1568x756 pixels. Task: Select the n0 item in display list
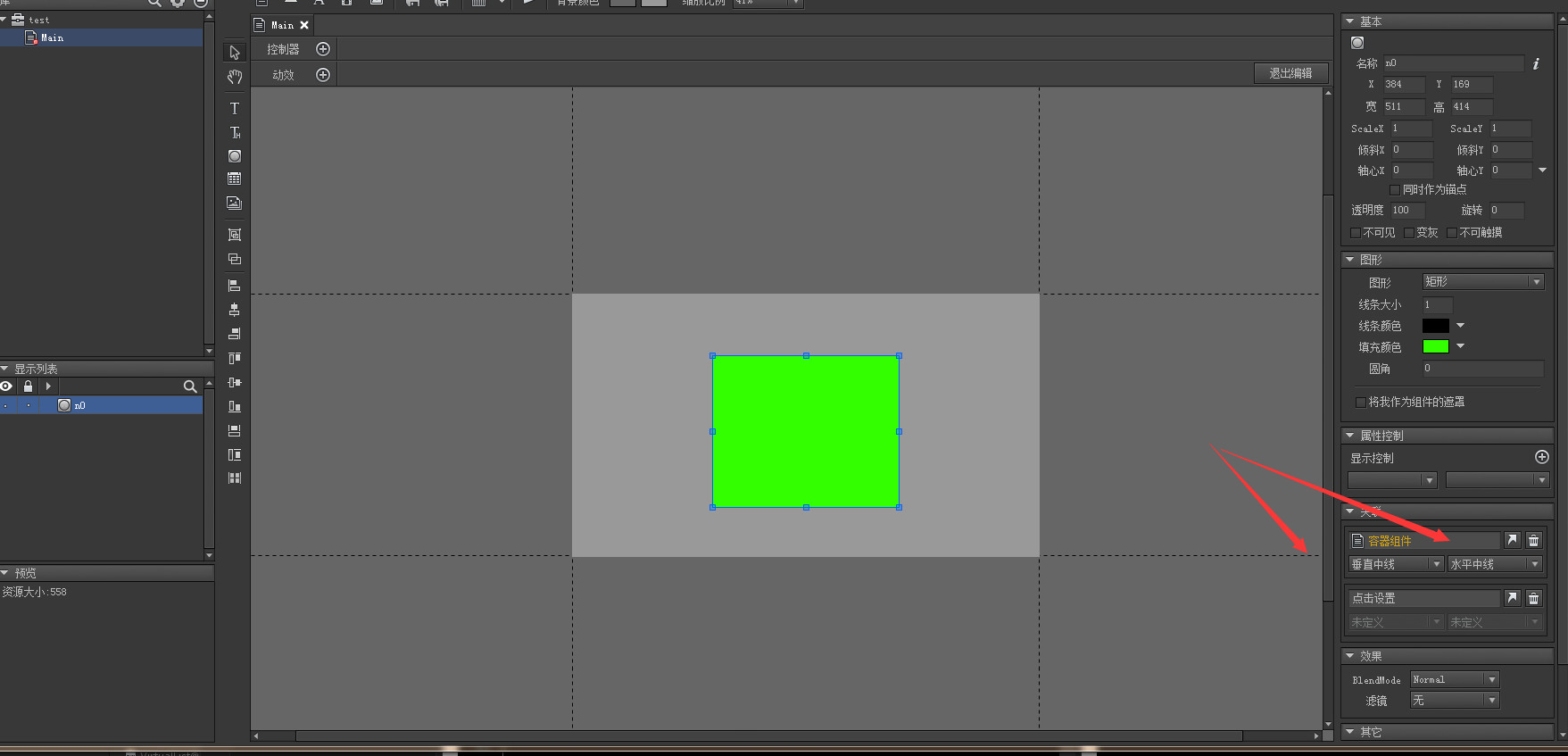79,405
